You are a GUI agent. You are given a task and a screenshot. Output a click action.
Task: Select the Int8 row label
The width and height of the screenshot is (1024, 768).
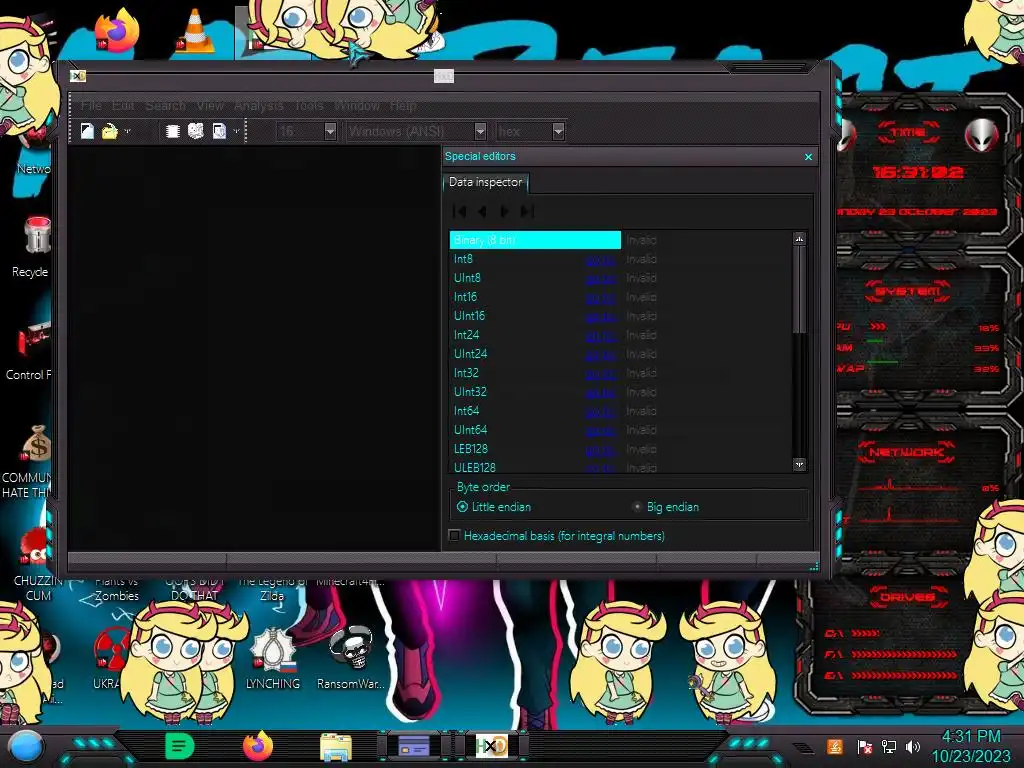tap(463, 259)
